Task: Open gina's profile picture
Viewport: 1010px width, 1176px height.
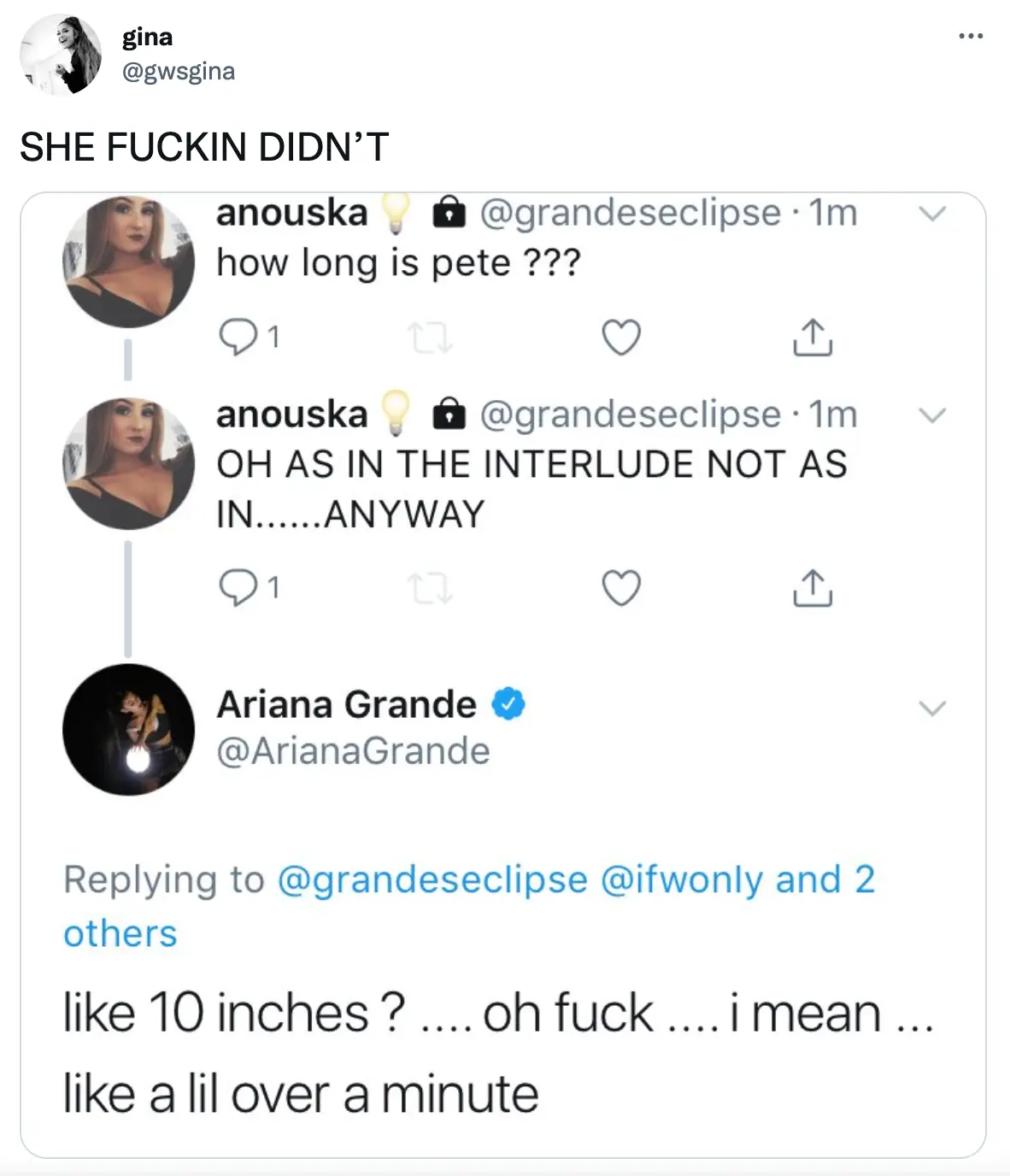Action: 61,54
